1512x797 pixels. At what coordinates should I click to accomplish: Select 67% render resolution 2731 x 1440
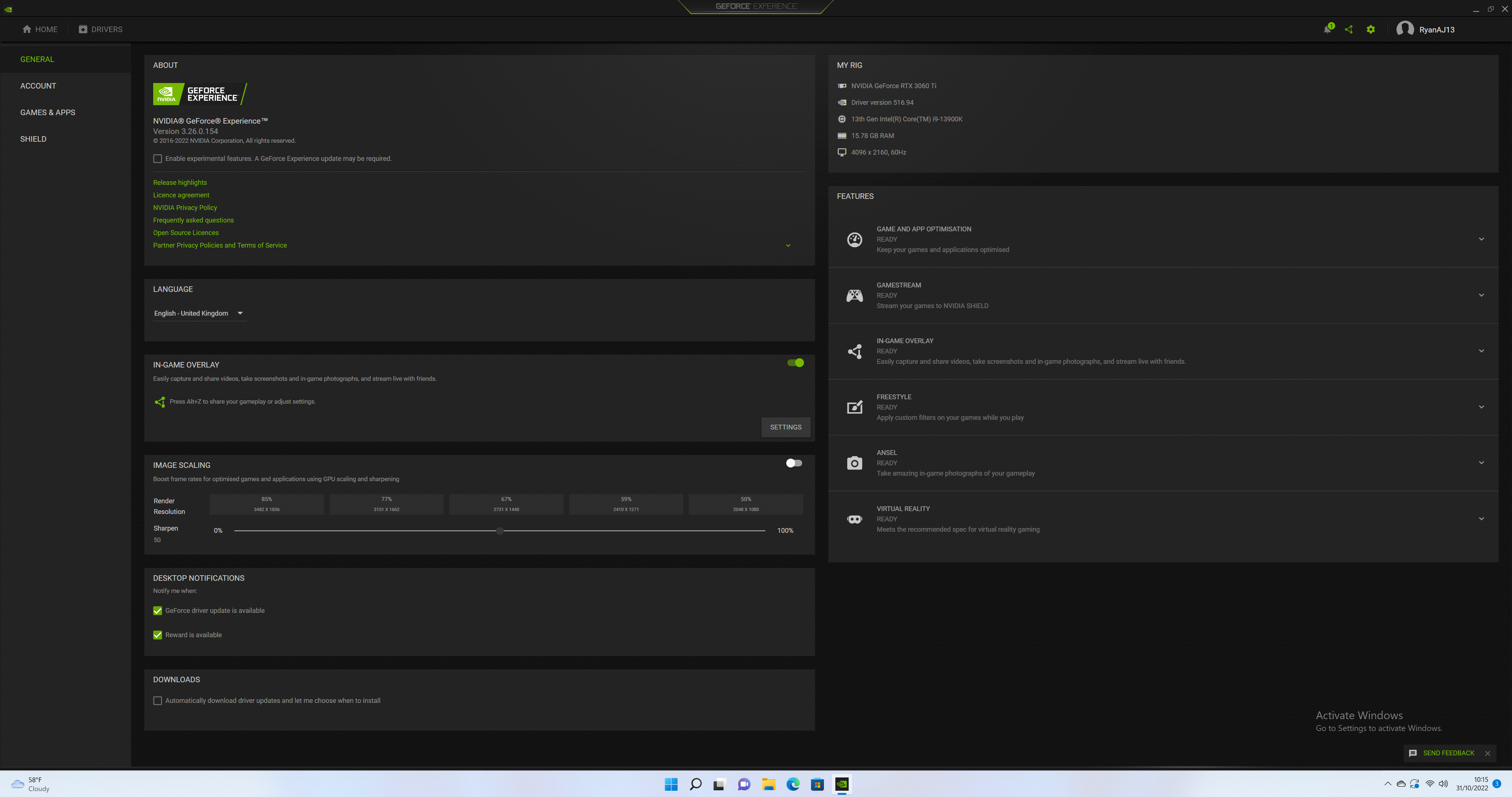(506, 504)
